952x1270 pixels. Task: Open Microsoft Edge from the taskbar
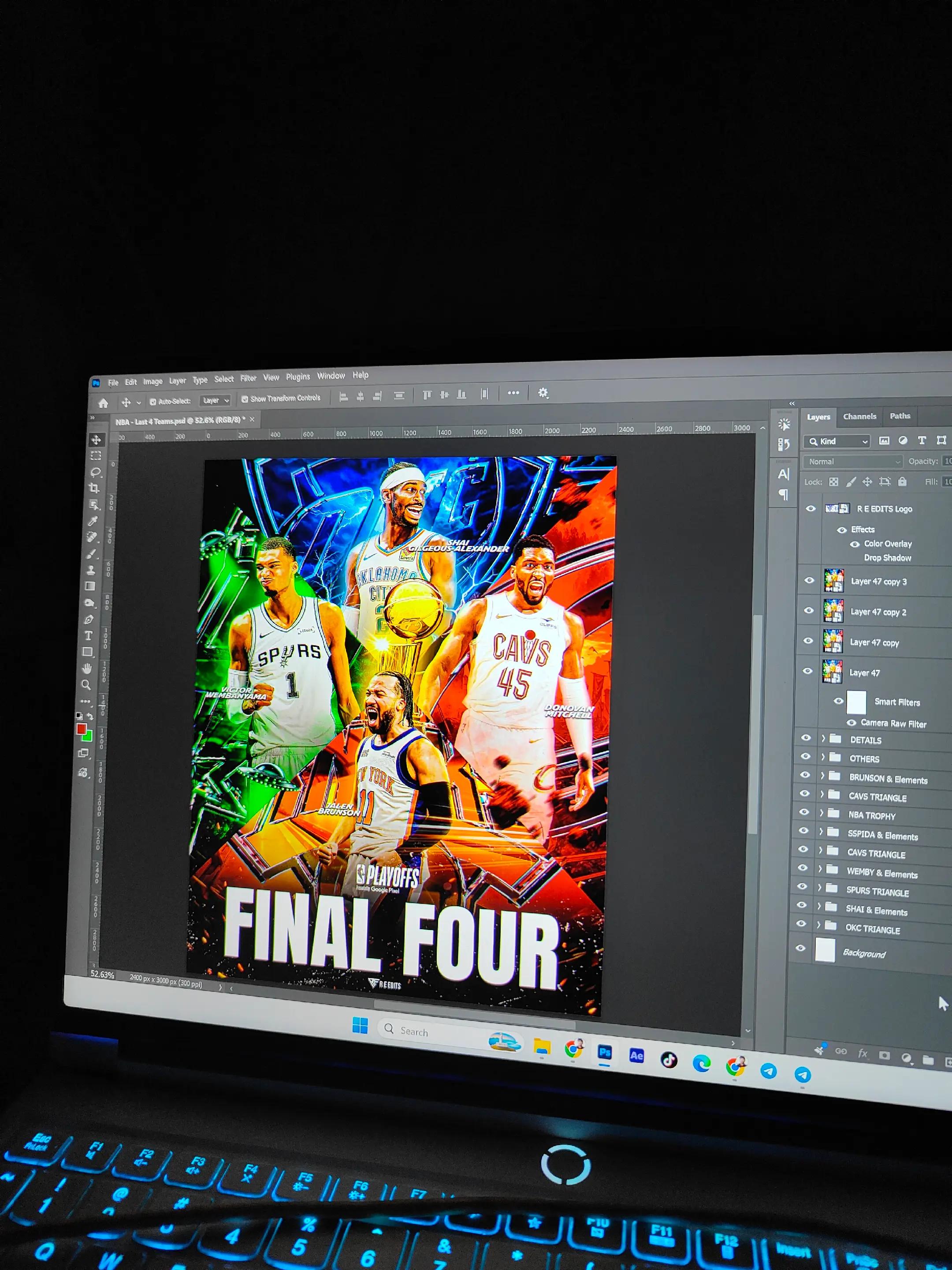tap(701, 1064)
